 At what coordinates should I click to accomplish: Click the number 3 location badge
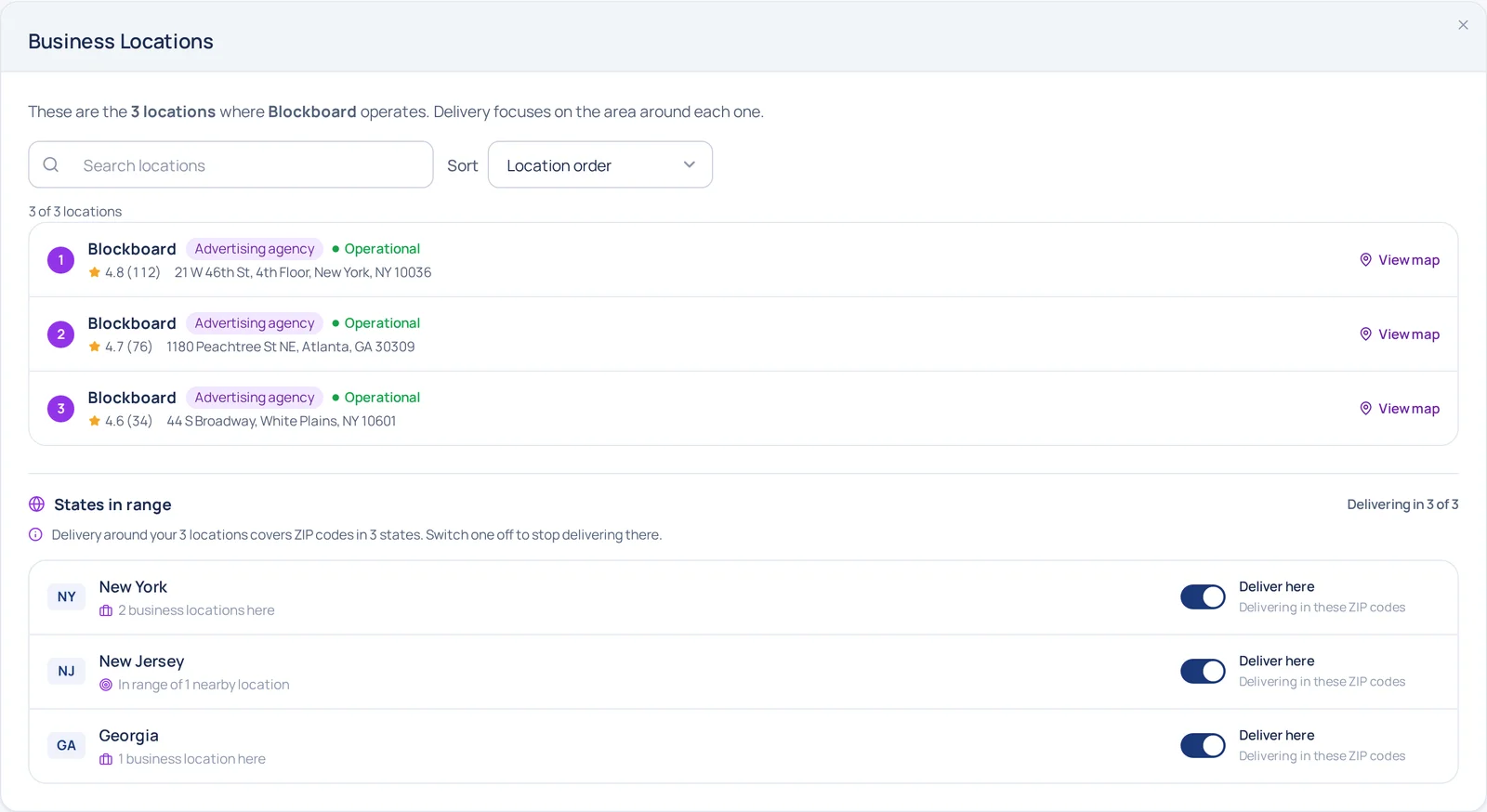coord(61,409)
